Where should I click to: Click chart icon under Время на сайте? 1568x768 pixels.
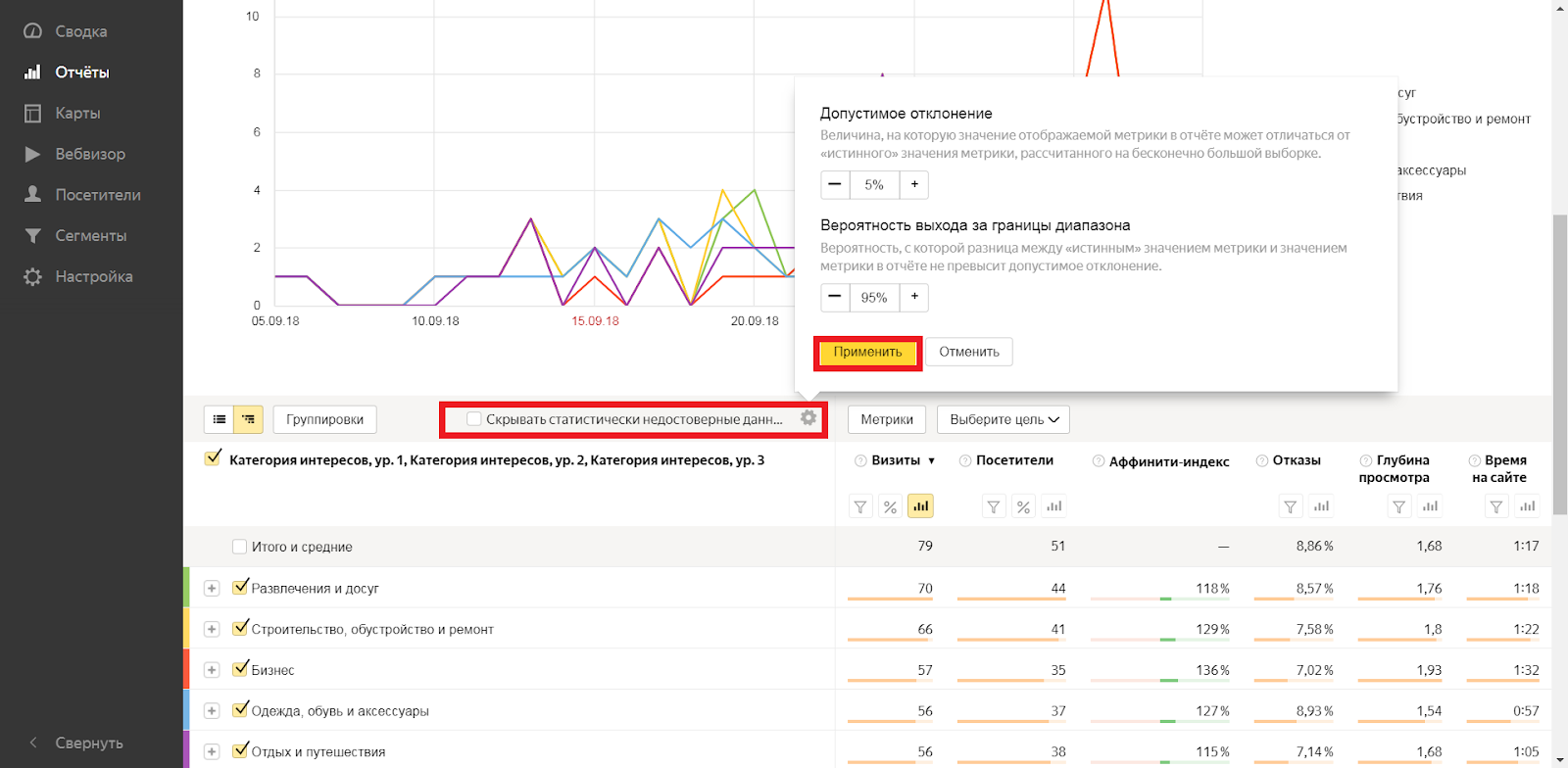[x=1527, y=506]
